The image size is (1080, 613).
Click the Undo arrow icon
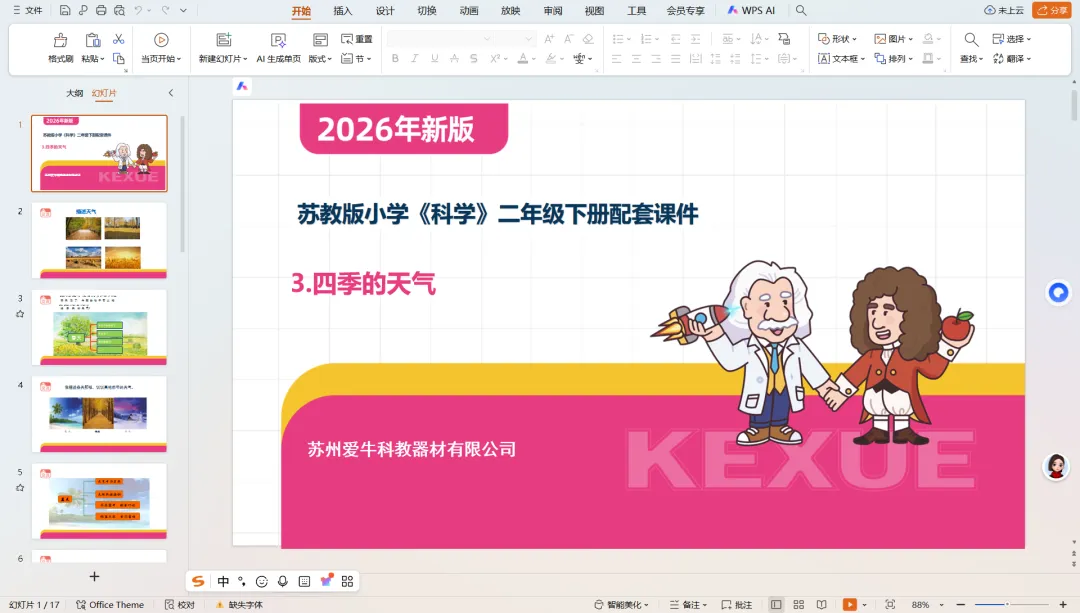click(138, 10)
